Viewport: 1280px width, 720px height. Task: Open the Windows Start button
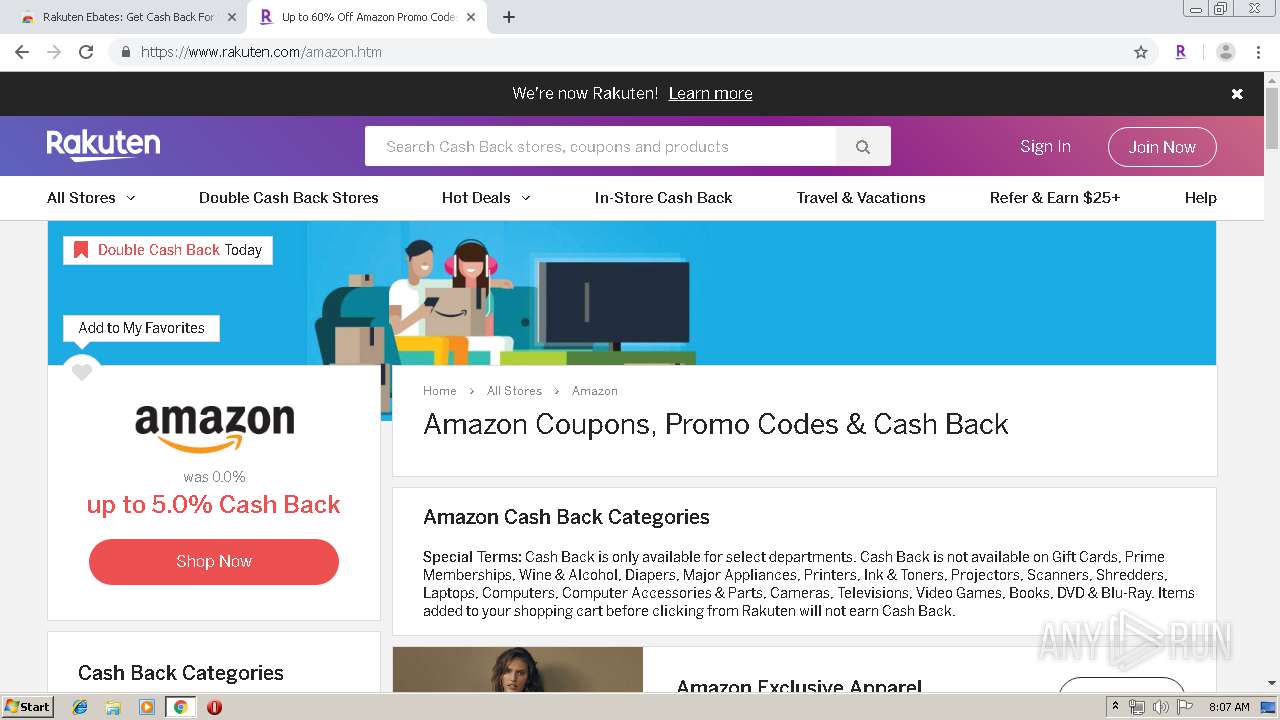tap(27, 707)
